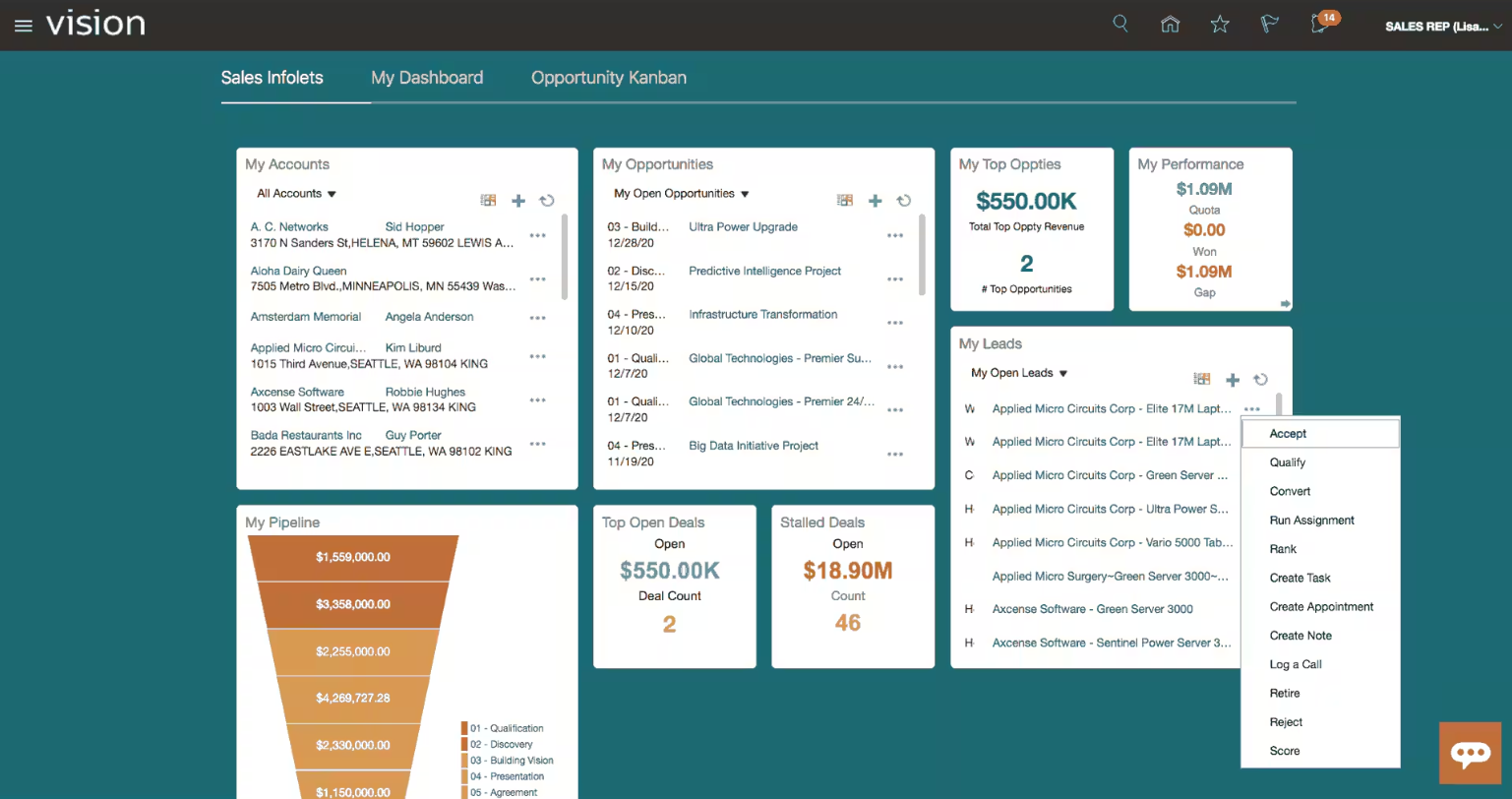Image resolution: width=1512 pixels, height=799 pixels.
Task: Open actions menu for Aloha Dairy Queen
Action: pyautogui.click(x=537, y=279)
